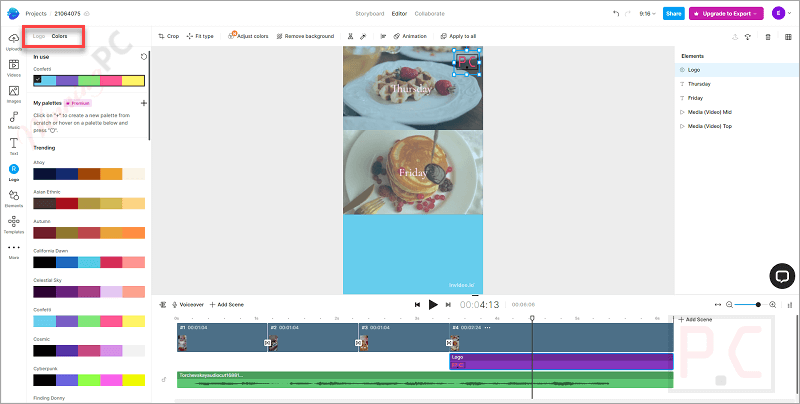
Task: Click the More options sidebar icon
Action: click(14, 250)
